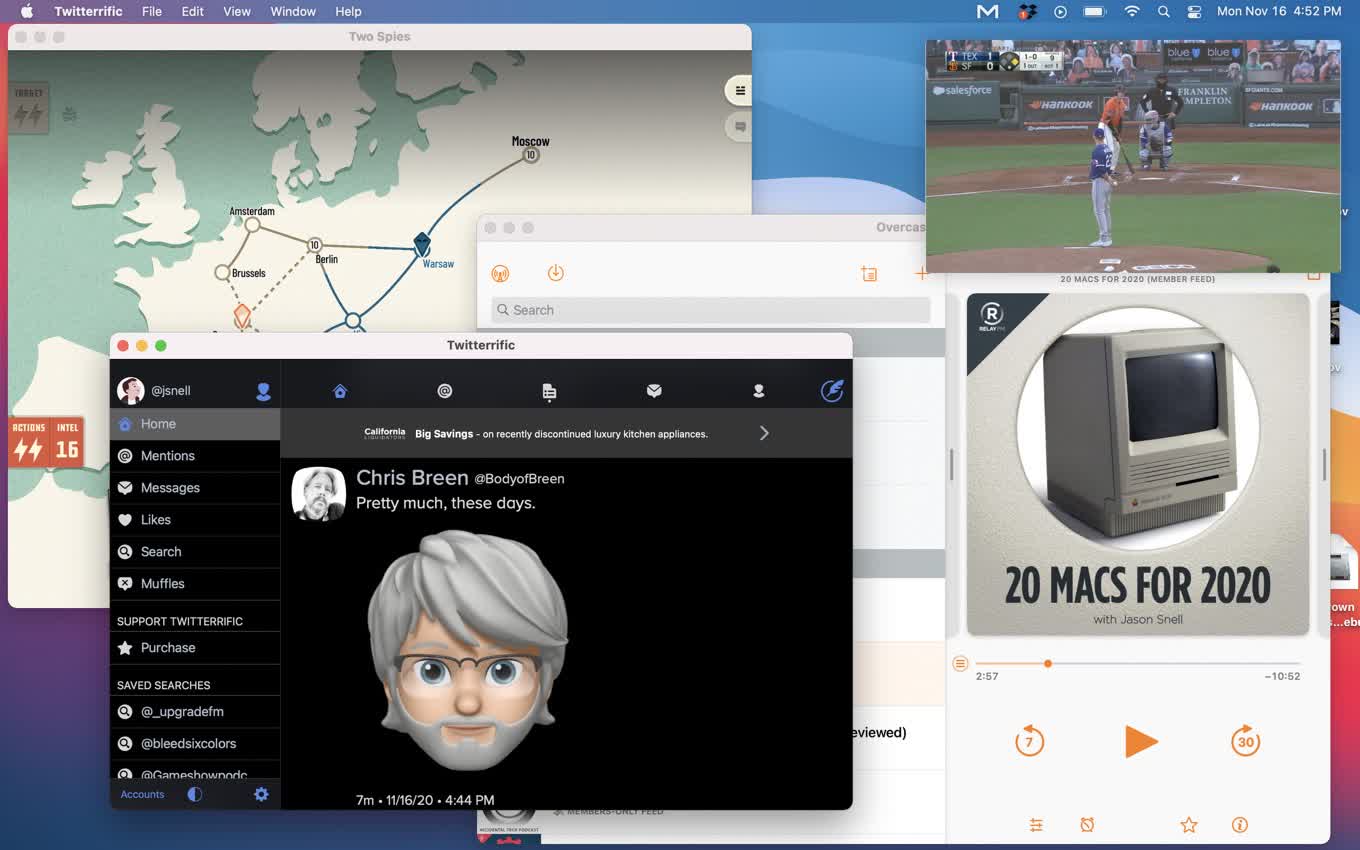Open the Help menu
This screenshot has height=850, width=1360.
pos(348,11)
